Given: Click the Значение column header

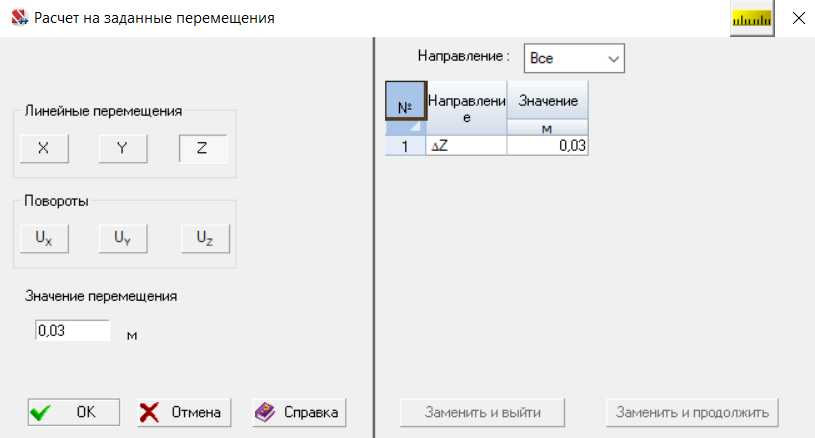Looking at the screenshot, I should (548, 101).
